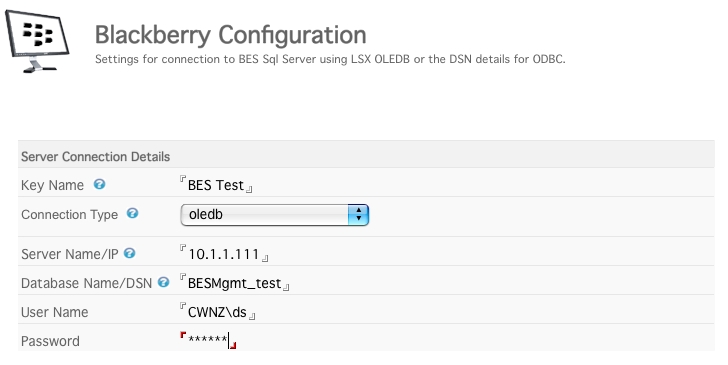Focus the Key Name field BES Test
Image resolution: width=728 pixels, height=365 pixels.
[216, 185]
